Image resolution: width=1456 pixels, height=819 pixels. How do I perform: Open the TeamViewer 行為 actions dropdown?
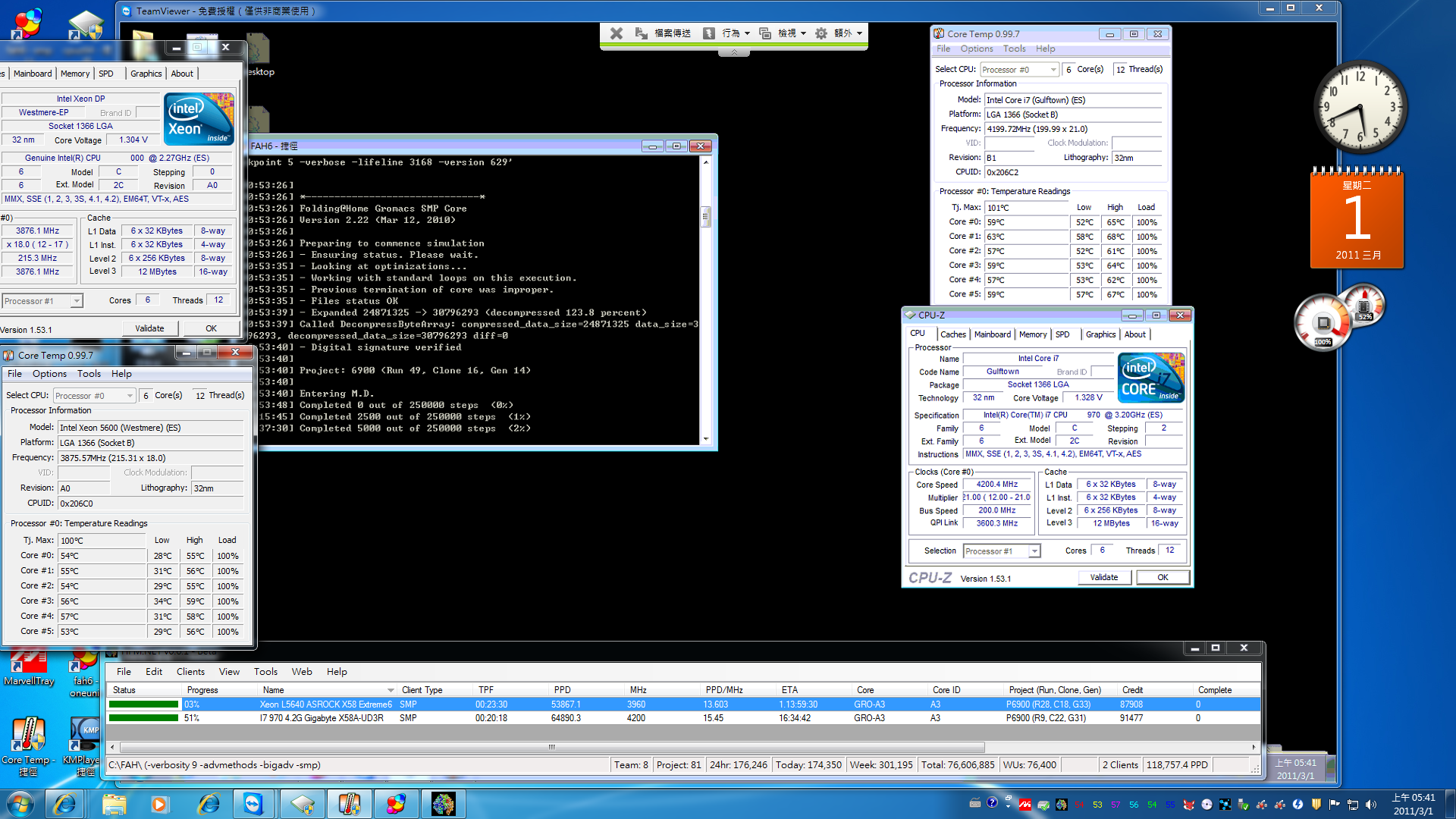click(x=726, y=33)
